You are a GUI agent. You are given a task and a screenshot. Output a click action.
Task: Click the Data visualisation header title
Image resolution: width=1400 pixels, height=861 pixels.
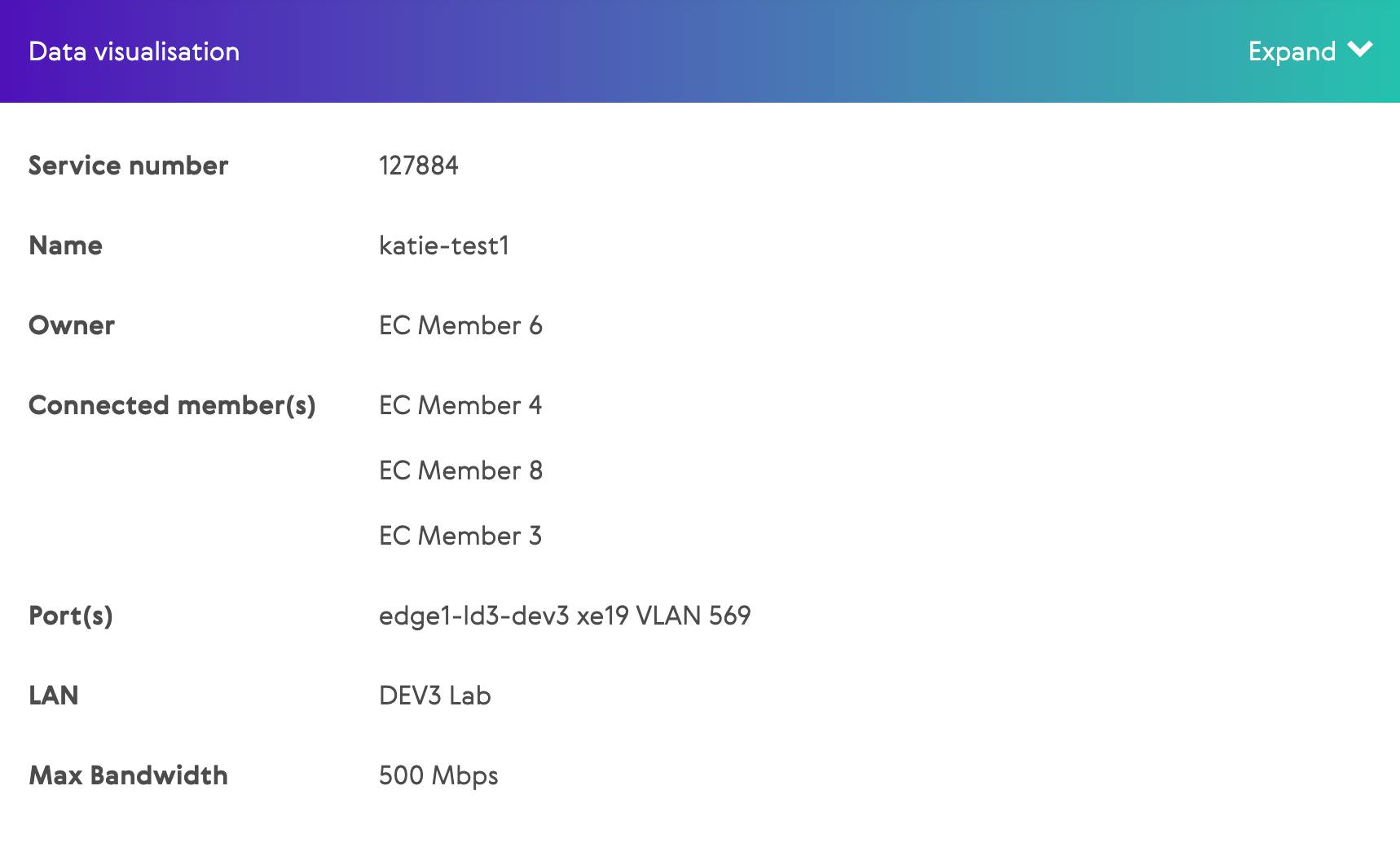coord(134,51)
